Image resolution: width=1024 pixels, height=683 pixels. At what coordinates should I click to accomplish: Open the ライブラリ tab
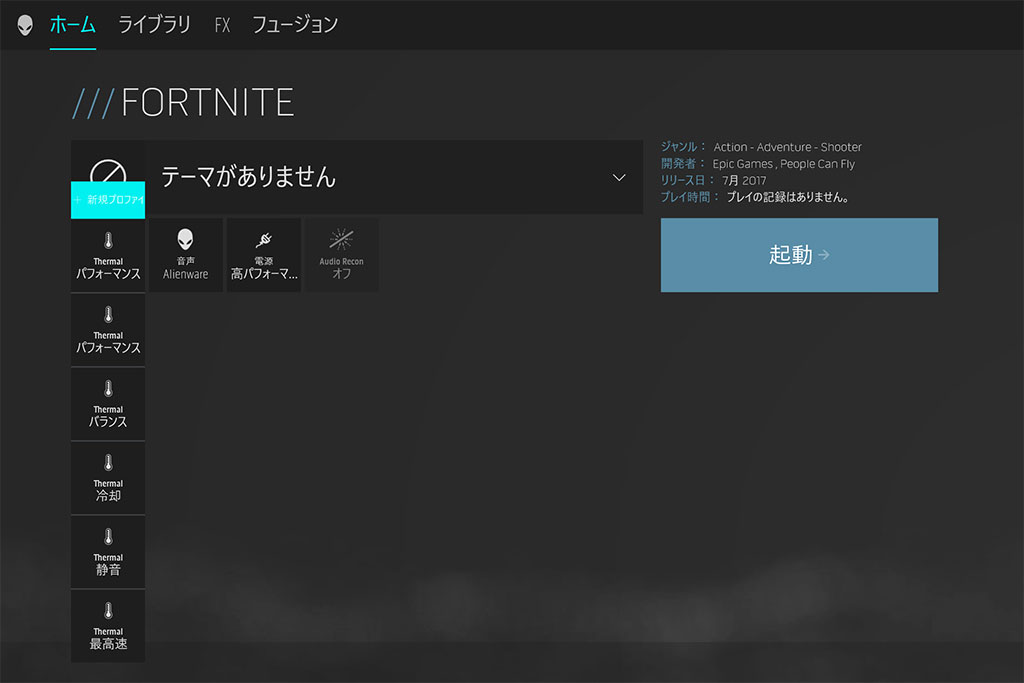[x=154, y=25]
